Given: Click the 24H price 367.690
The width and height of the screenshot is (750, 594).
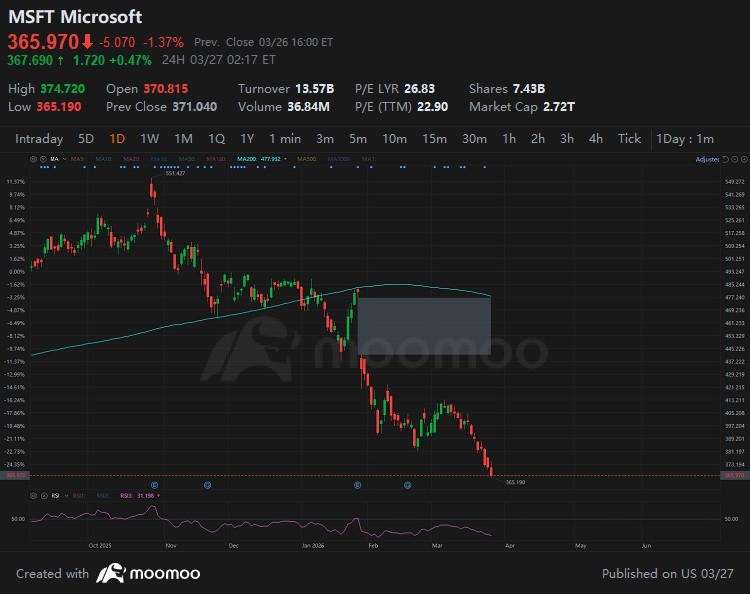Looking at the screenshot, I should pos(30,60).
